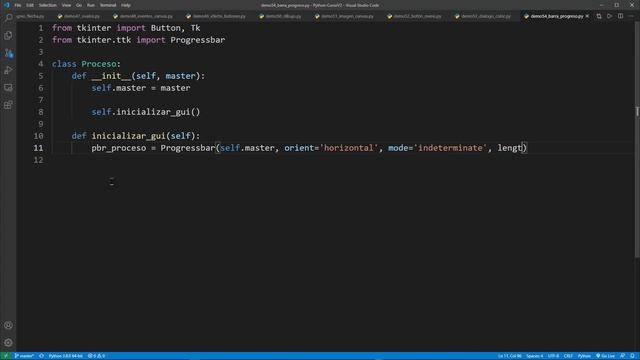Click the remote window indicator in status bar
This screenshot has height=360, width=640.
point(6,356)
